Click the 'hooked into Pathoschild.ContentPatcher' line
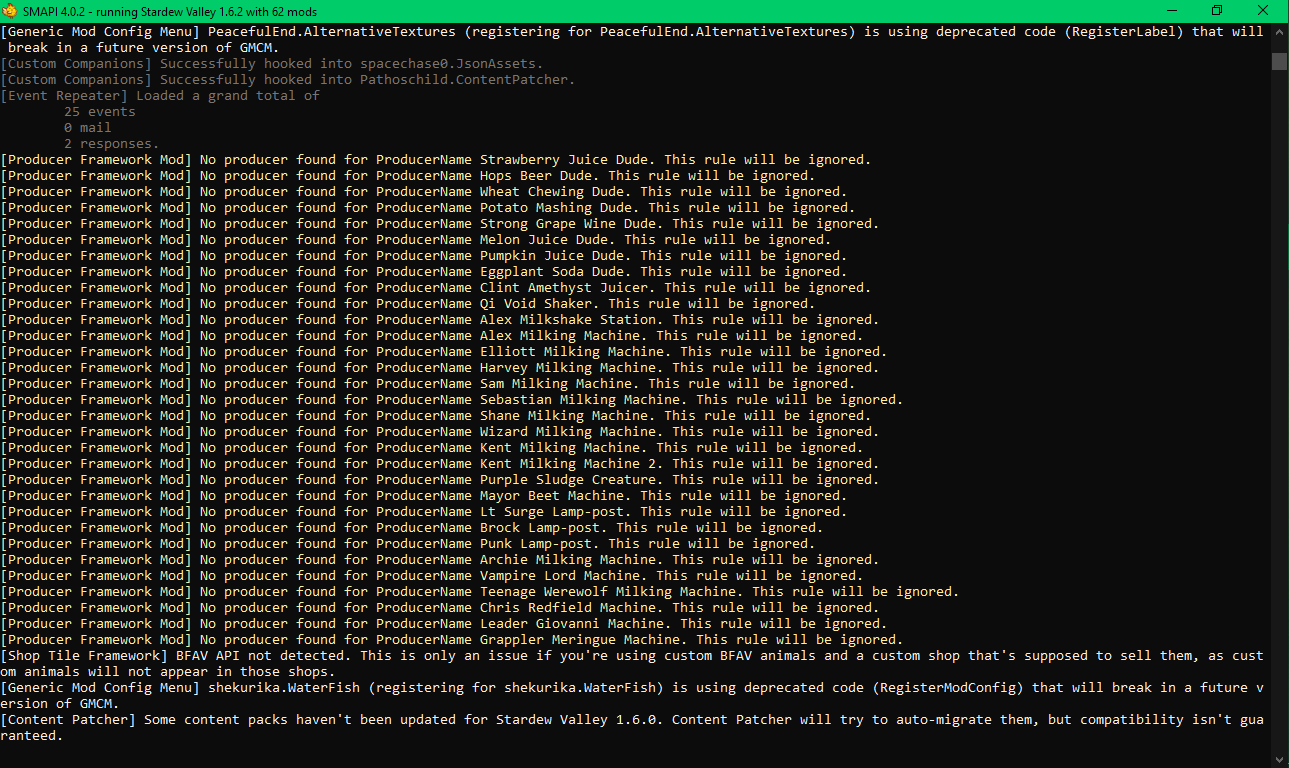This screenshot has height=768, width=1289. pos(288,80)
